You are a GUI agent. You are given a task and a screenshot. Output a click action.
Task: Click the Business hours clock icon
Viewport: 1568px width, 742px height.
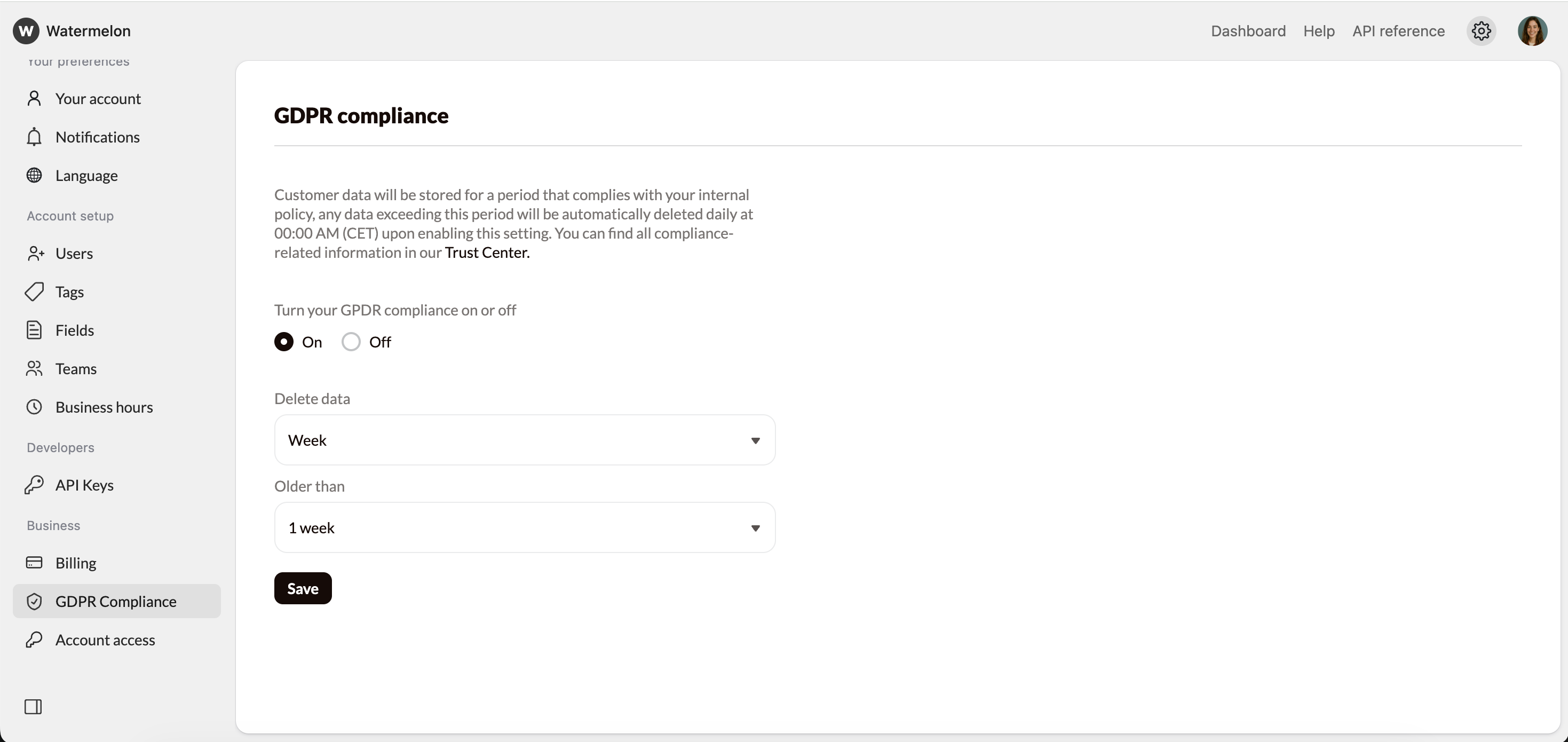click(x=34, y=407)
